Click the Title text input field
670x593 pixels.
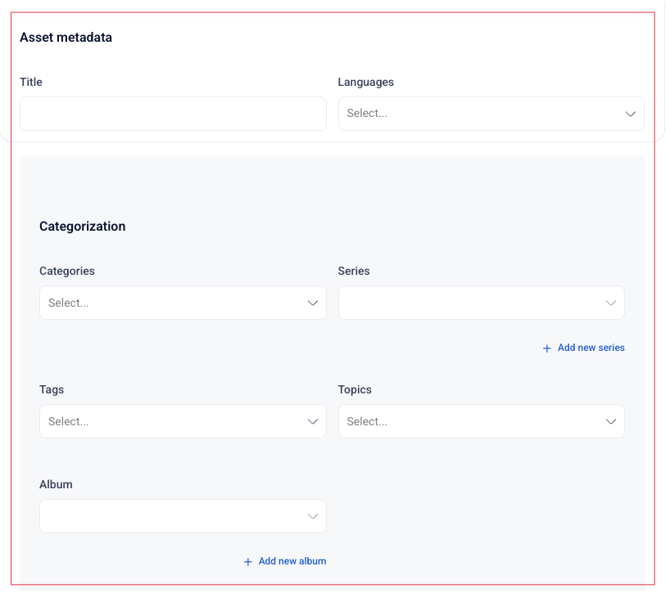click(173, 114)
